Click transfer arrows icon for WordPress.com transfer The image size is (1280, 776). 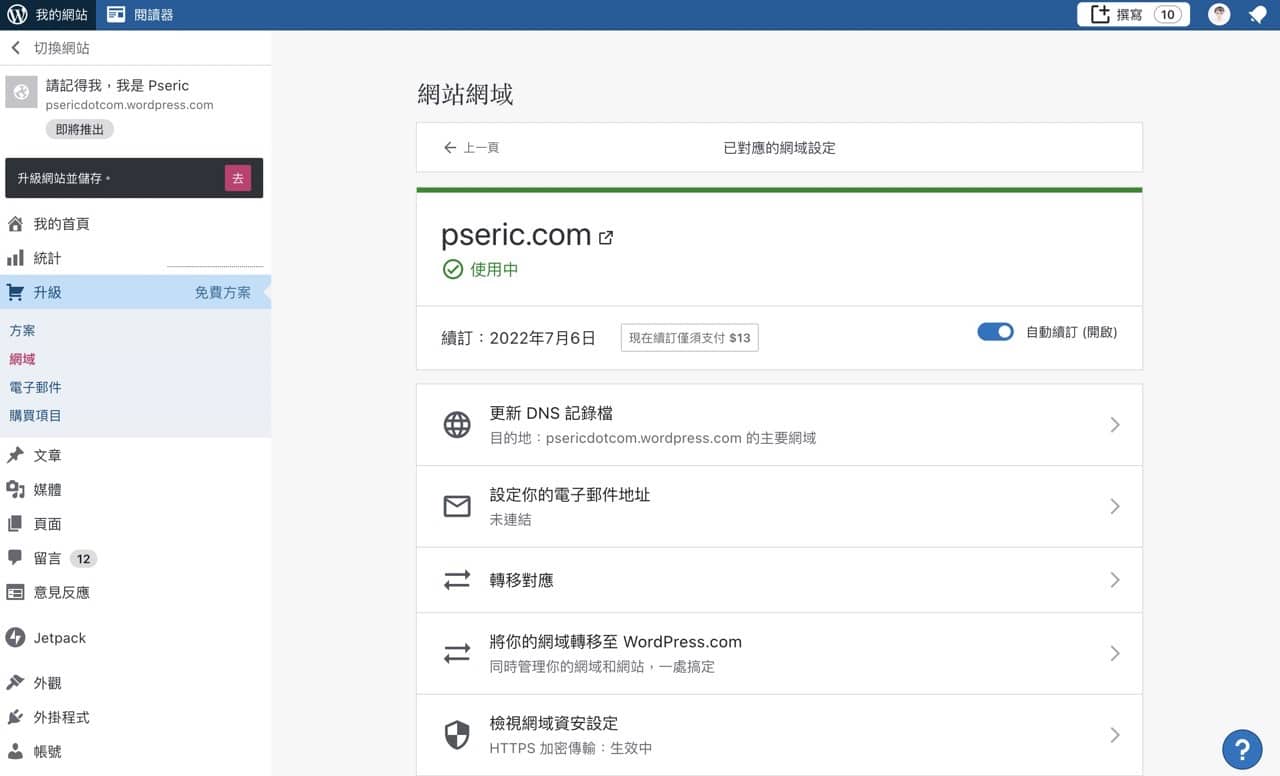457,653
